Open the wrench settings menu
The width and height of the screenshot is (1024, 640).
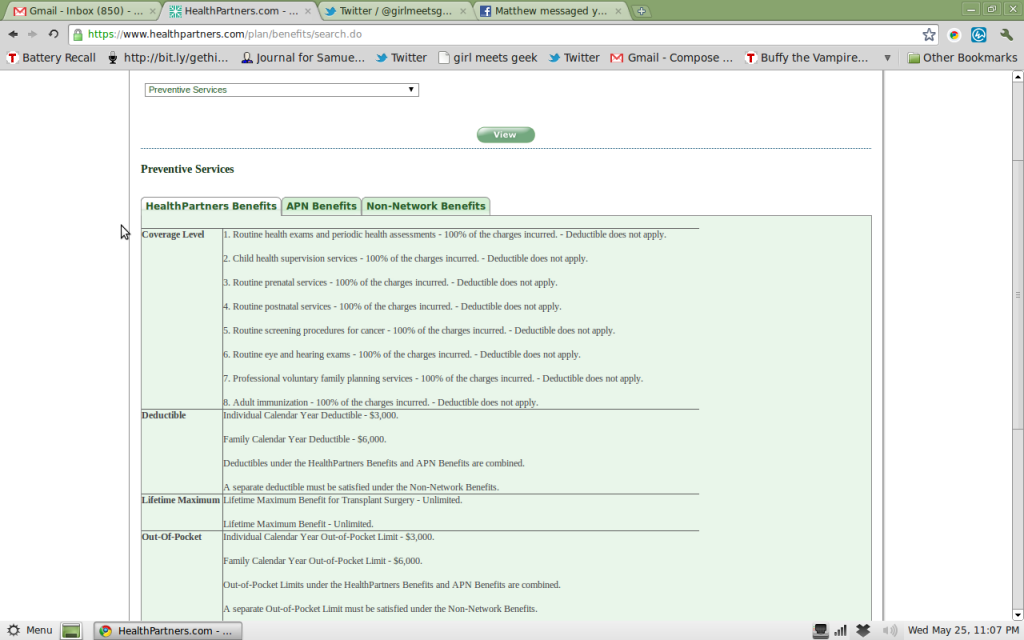(x=1006, y=35)
